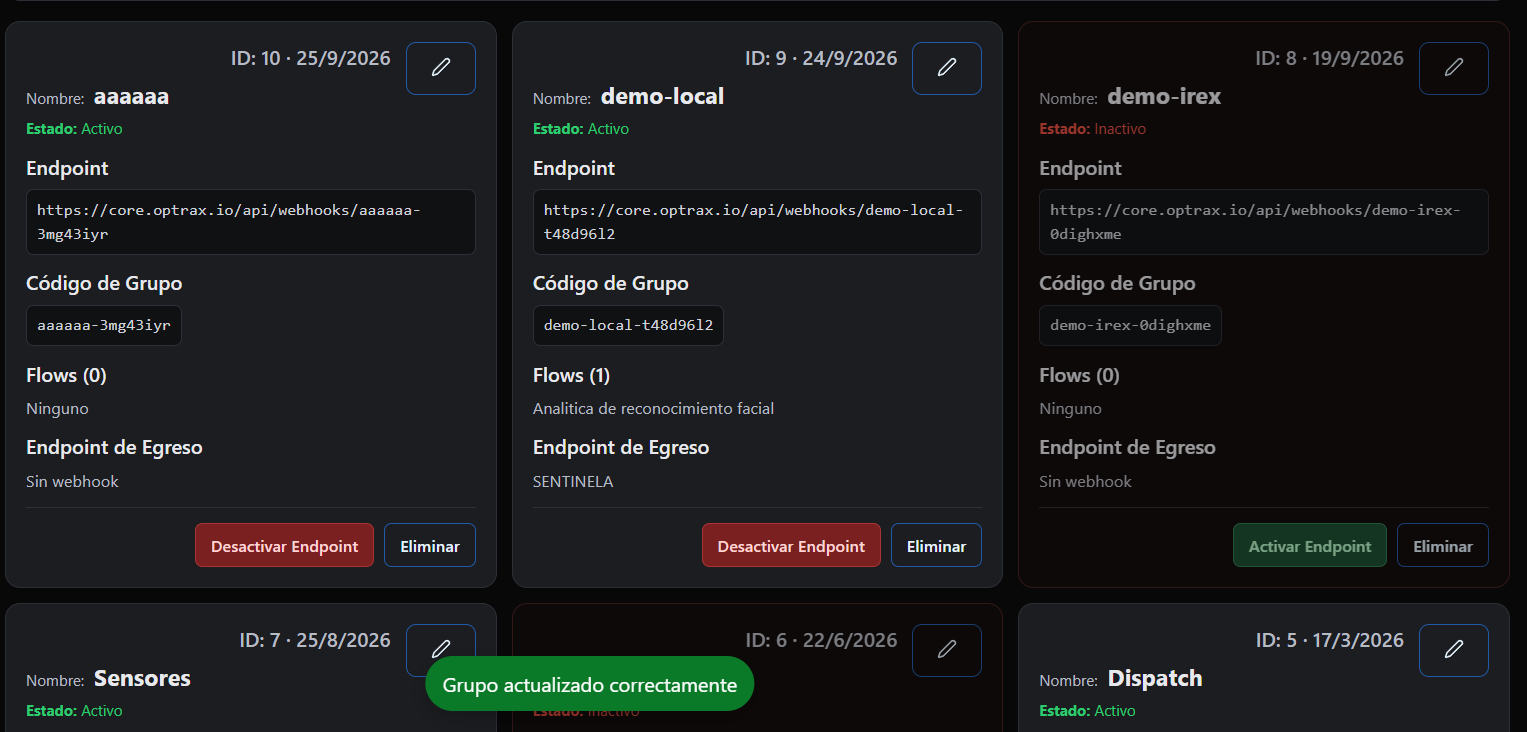This screenshot has height=732, width=1527.
Task: Click Desactivar Endpoint on demo-local card
Action: tap(791, 545)
